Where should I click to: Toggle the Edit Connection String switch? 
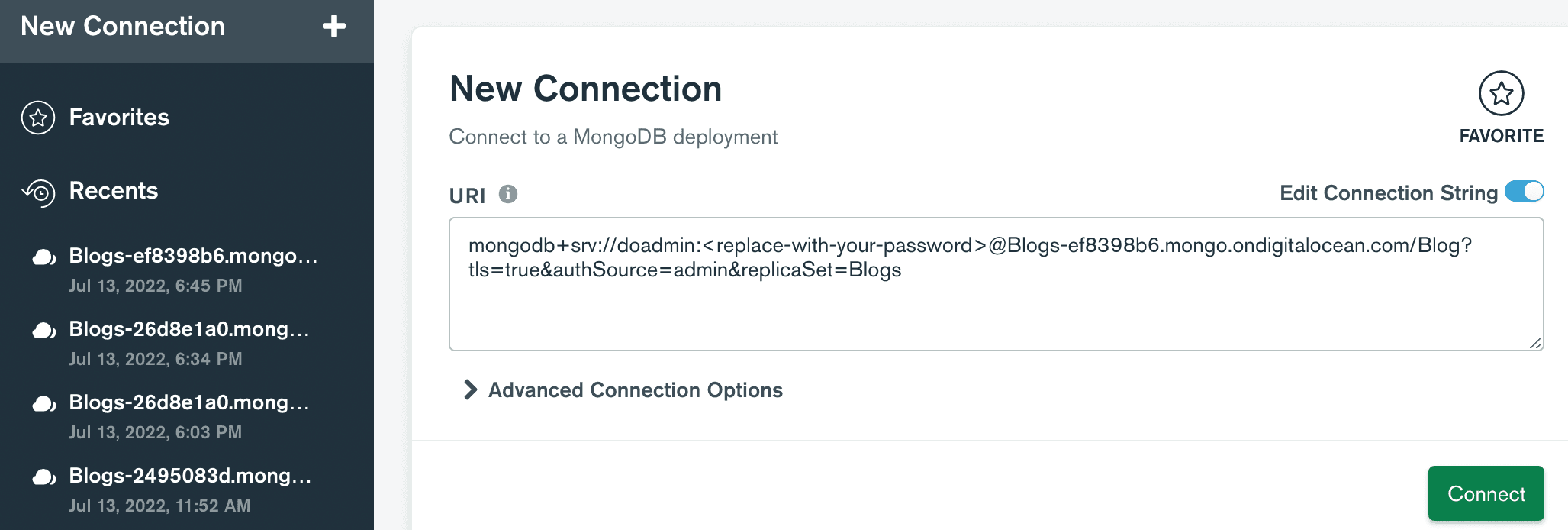tap(1525, 192)
